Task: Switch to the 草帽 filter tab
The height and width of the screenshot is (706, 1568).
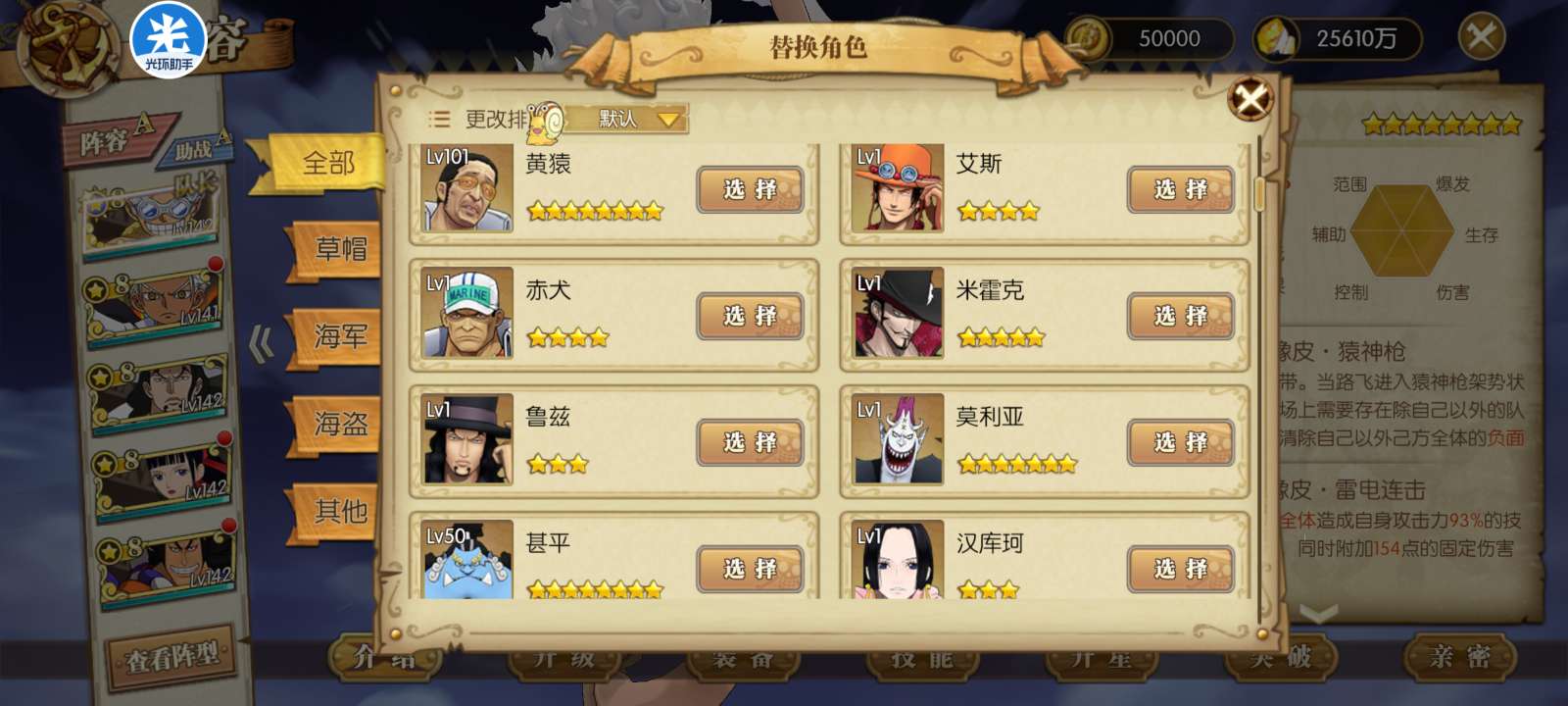Action: click(x=339, y=249)
